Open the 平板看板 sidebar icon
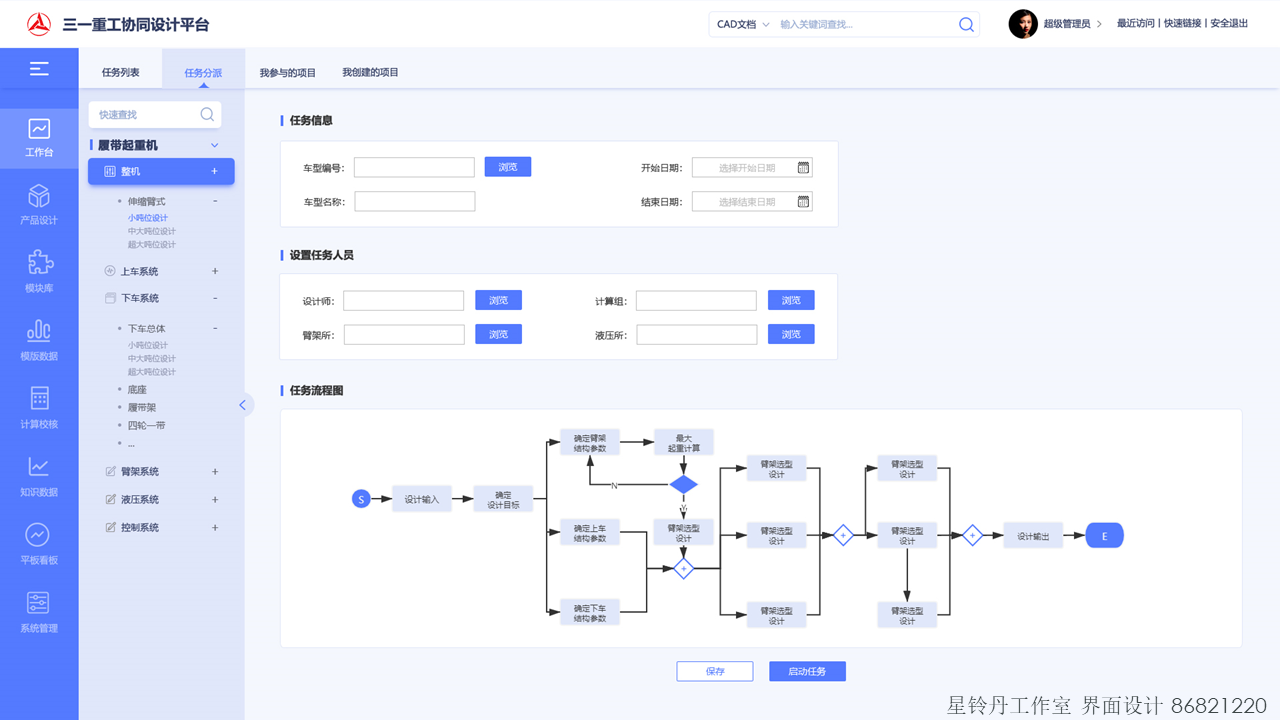This screenshot has width=1280, height=720. [x=37, y=534]
